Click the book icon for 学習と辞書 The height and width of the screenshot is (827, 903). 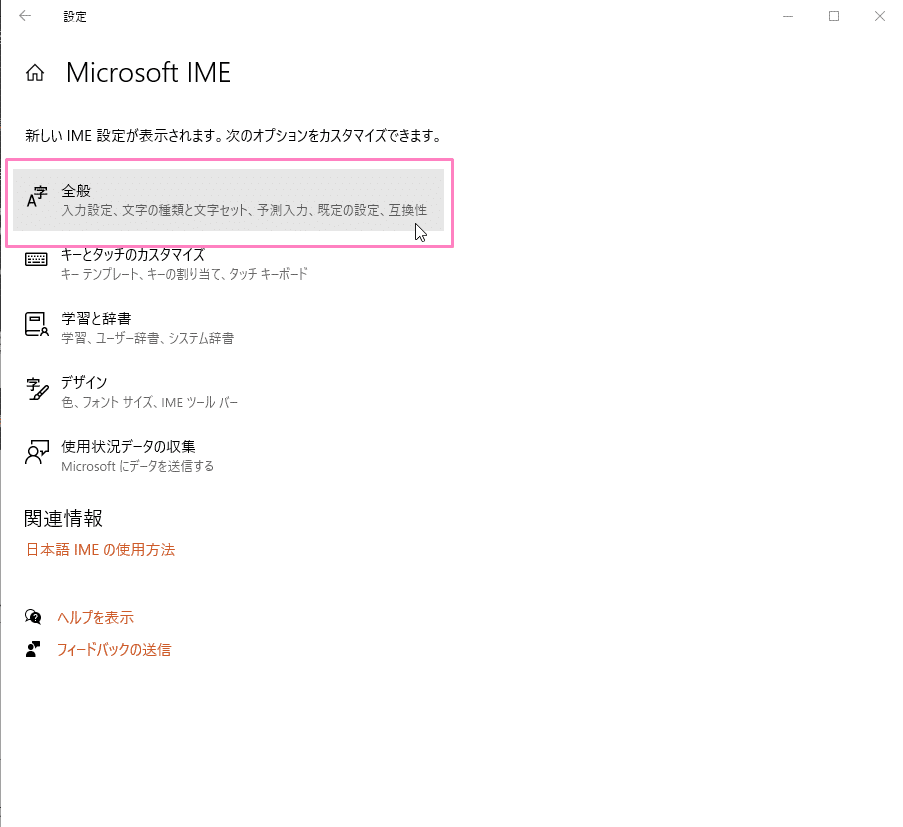pos(37,324)
